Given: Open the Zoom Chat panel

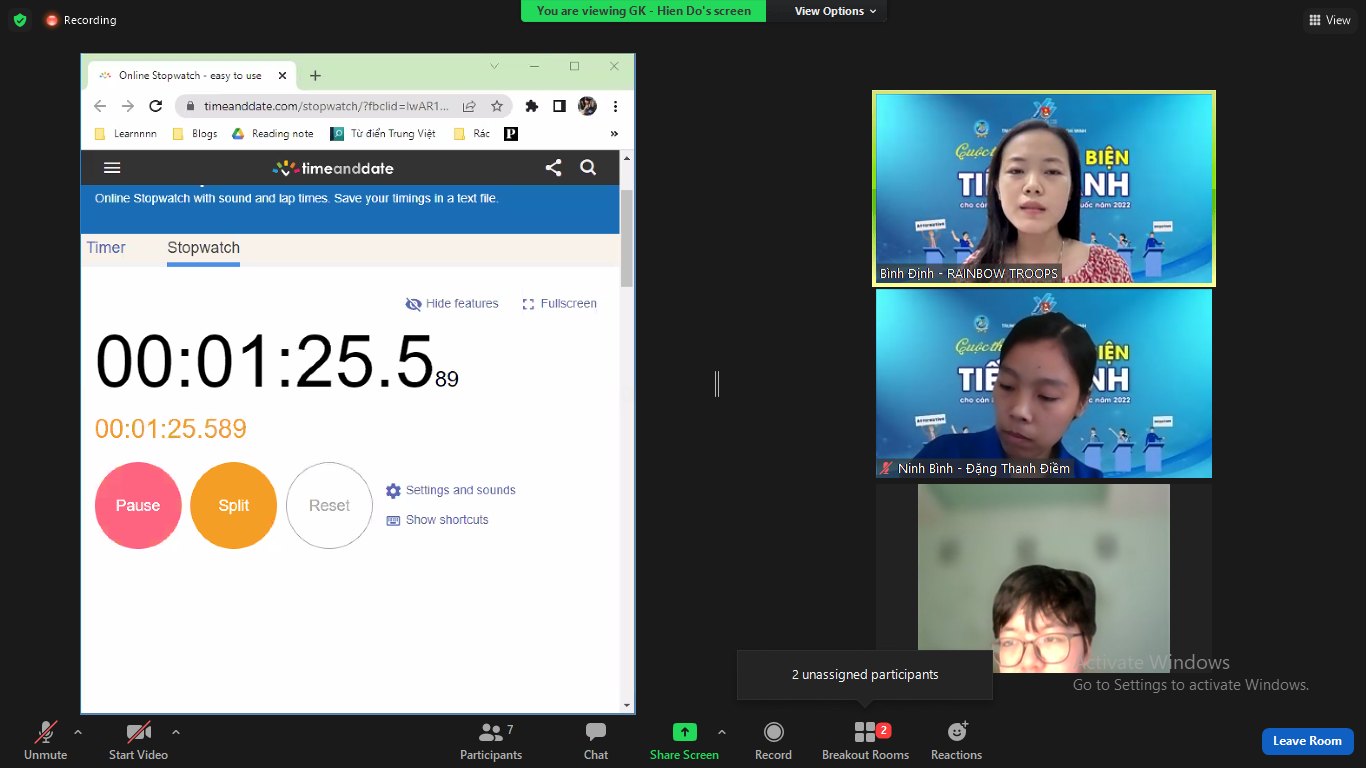Looking at the screenshot, I should tap(596, 733).
